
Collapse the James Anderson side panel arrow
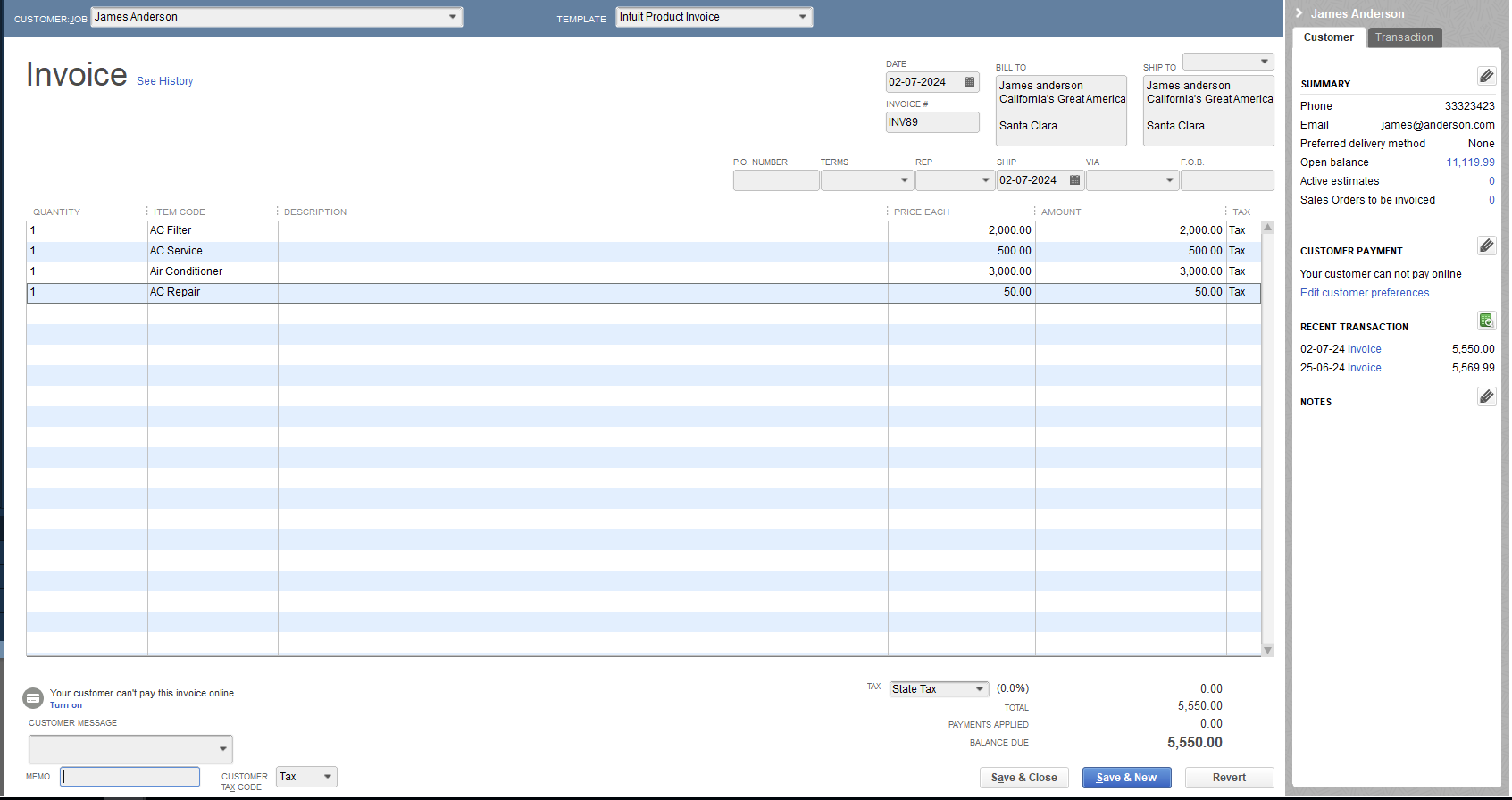coord(1299,13)
